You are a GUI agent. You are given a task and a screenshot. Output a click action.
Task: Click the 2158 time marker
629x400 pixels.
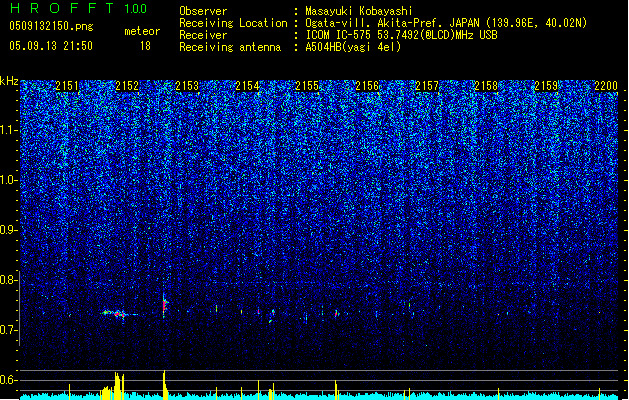tap(487, 86)
